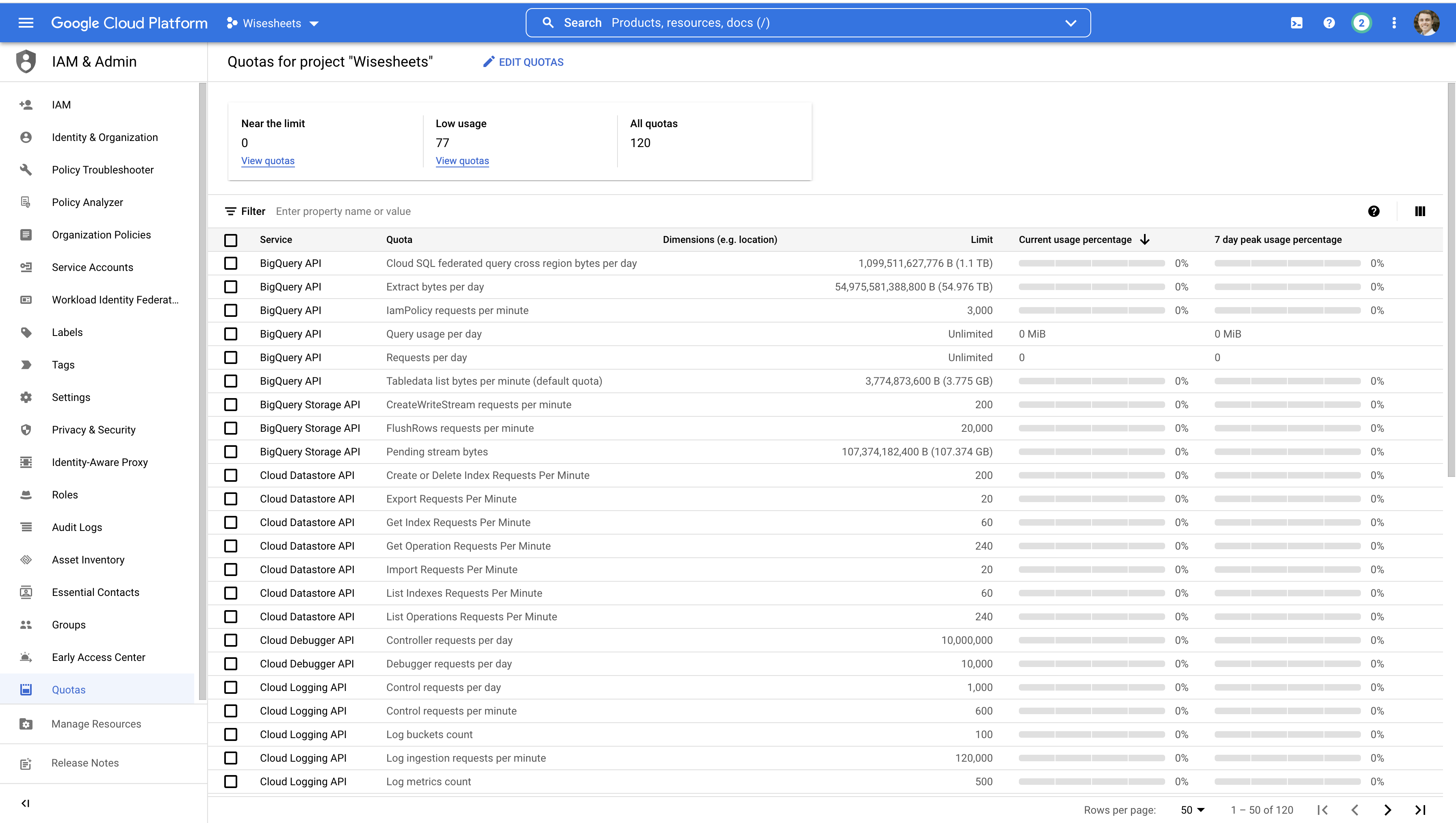Viewport: 1456px width, 823px height.
Task: Click the IAM & Admin shield icon
Action: coord(26,62)
